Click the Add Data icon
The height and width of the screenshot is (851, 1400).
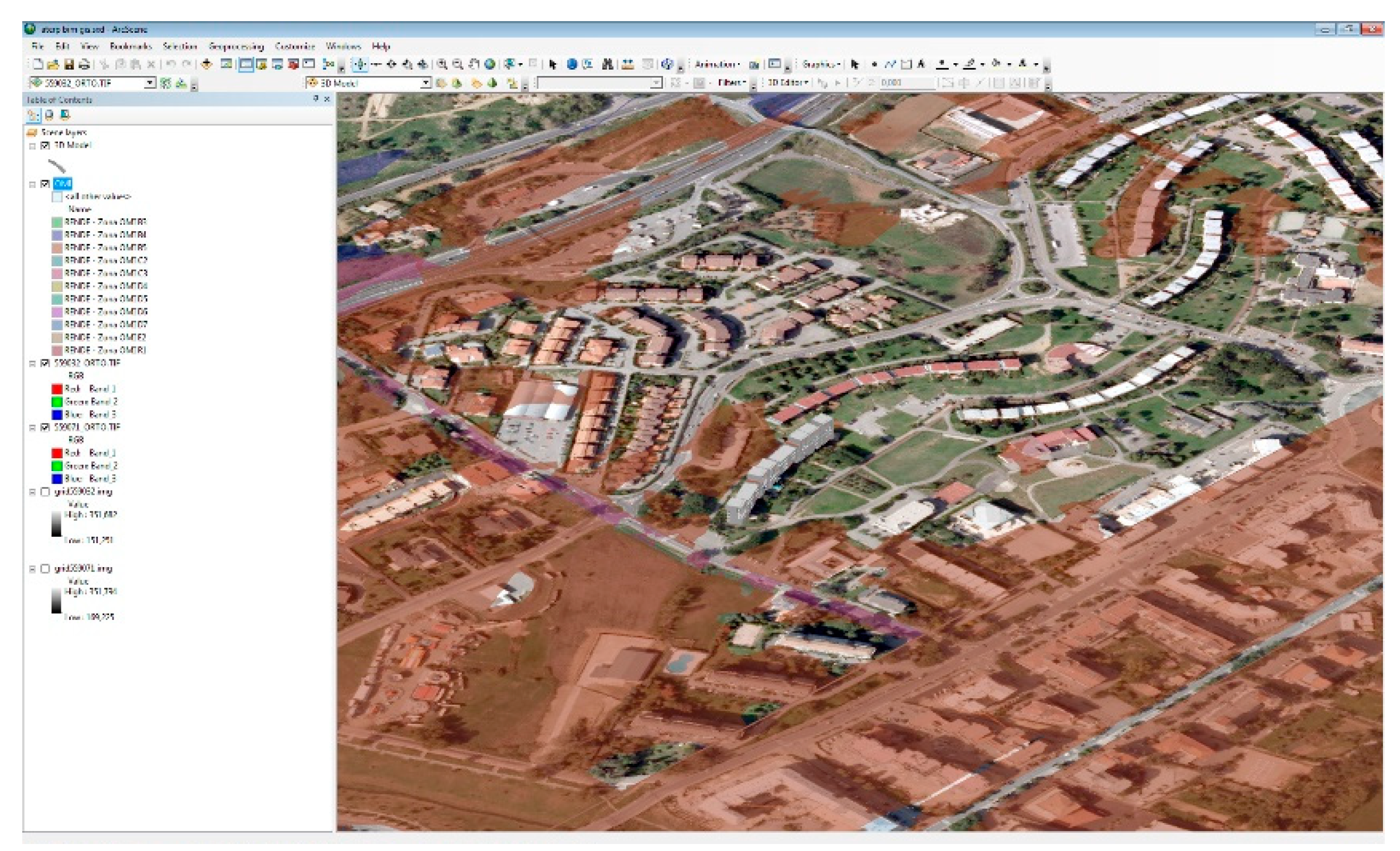(x=206, y=64)
